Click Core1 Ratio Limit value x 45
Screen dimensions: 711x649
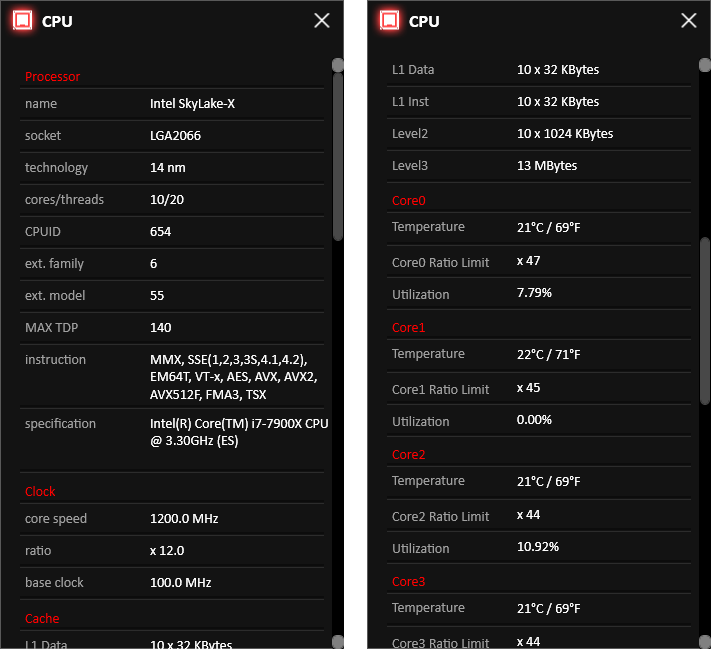528,388
